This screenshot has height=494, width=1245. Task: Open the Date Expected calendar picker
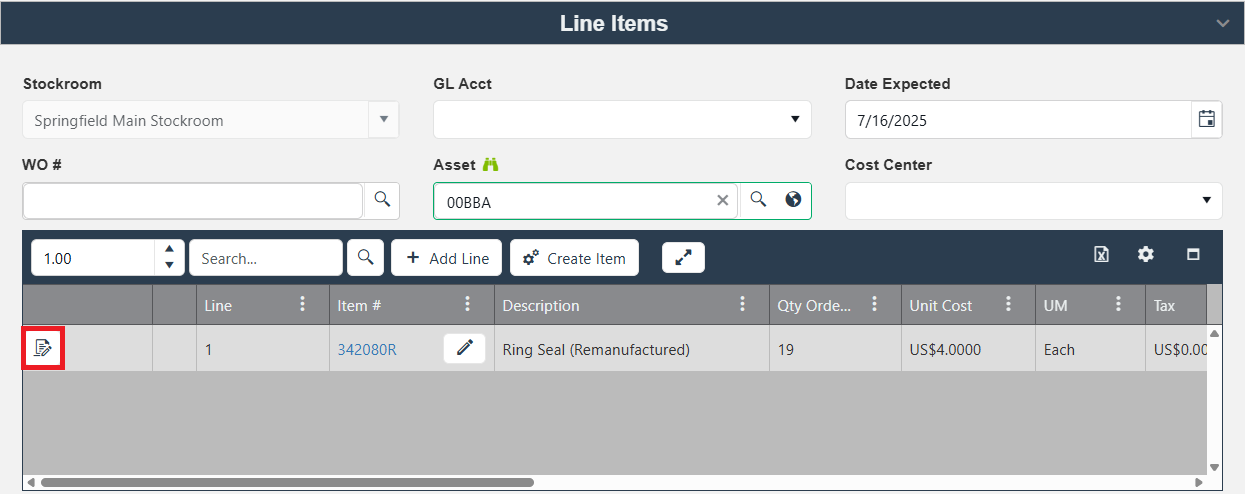[x=1207, y=119]
